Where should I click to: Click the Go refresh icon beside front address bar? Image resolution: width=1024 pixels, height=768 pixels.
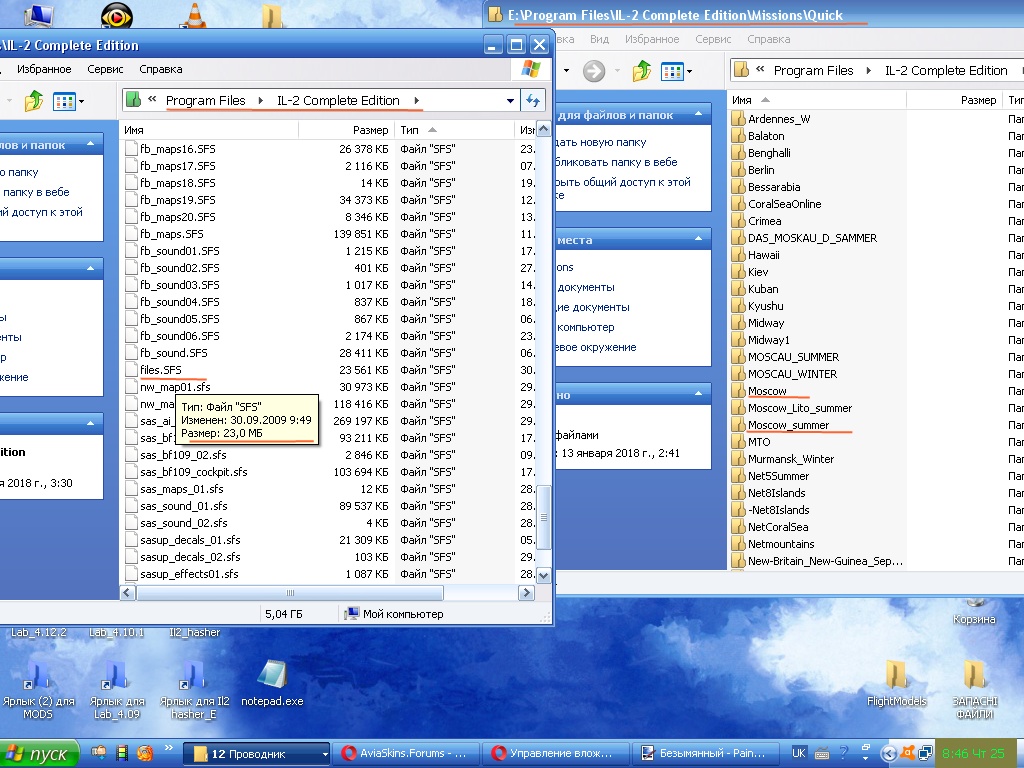coord(533,100)
